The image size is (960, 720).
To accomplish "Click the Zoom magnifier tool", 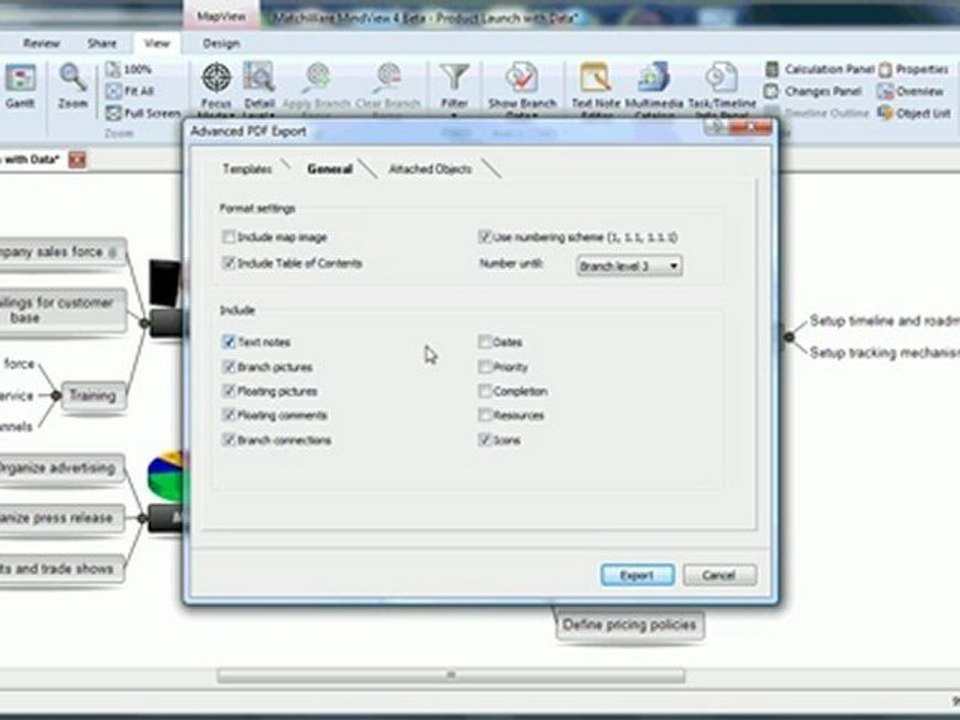I will [72, 86].
